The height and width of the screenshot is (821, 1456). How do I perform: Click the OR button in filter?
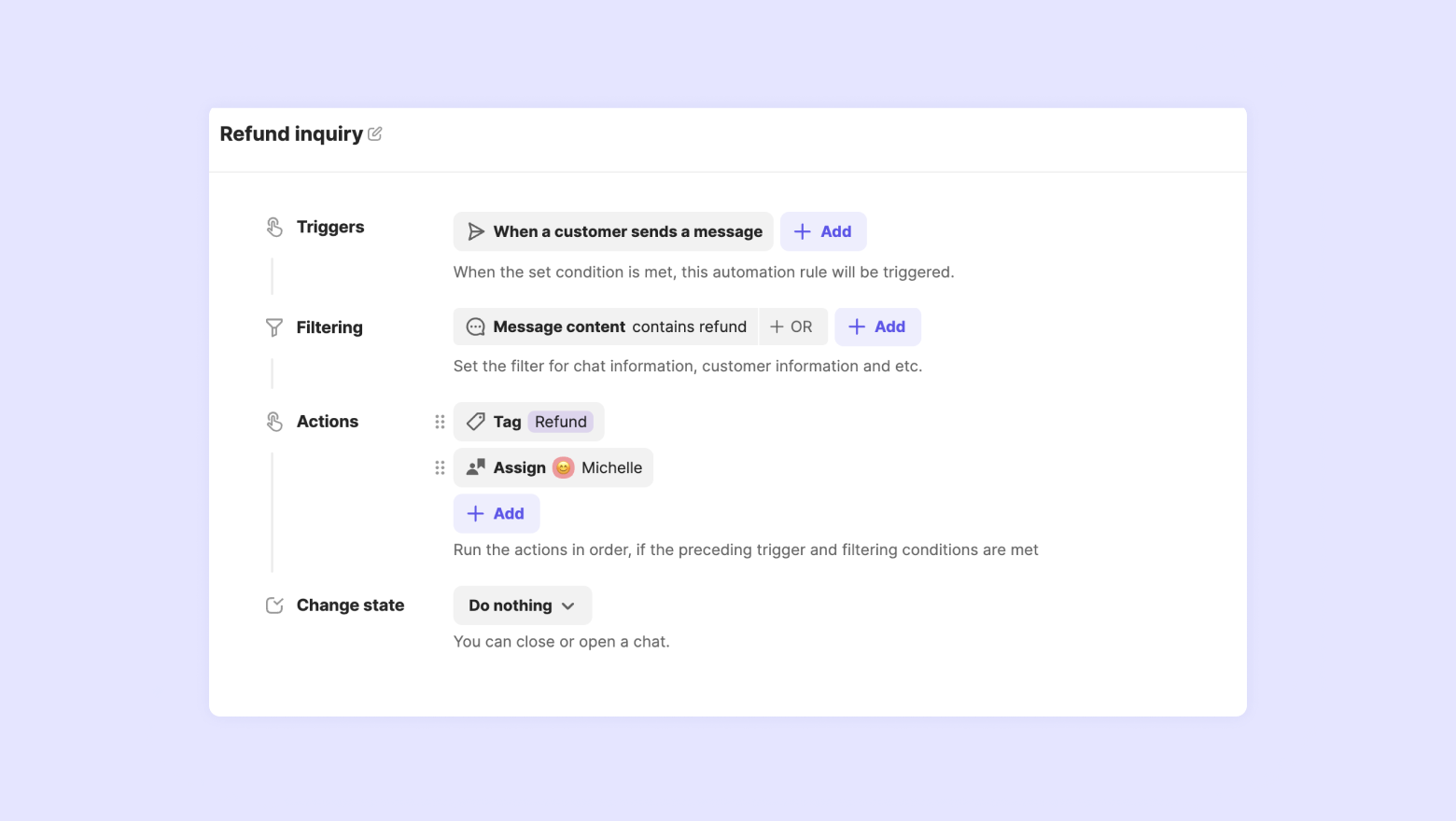pyautogui.click(x=792, y=327)
